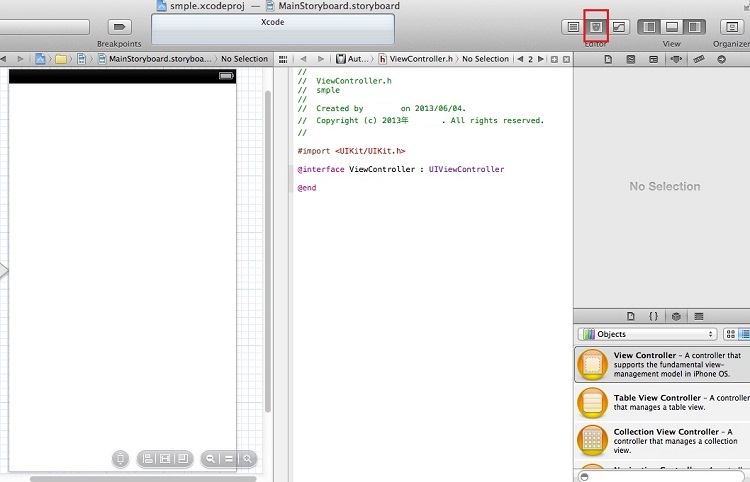750x482 pixels.
Task: Toggle the iPhone form factor button
Action: (121, 459)
